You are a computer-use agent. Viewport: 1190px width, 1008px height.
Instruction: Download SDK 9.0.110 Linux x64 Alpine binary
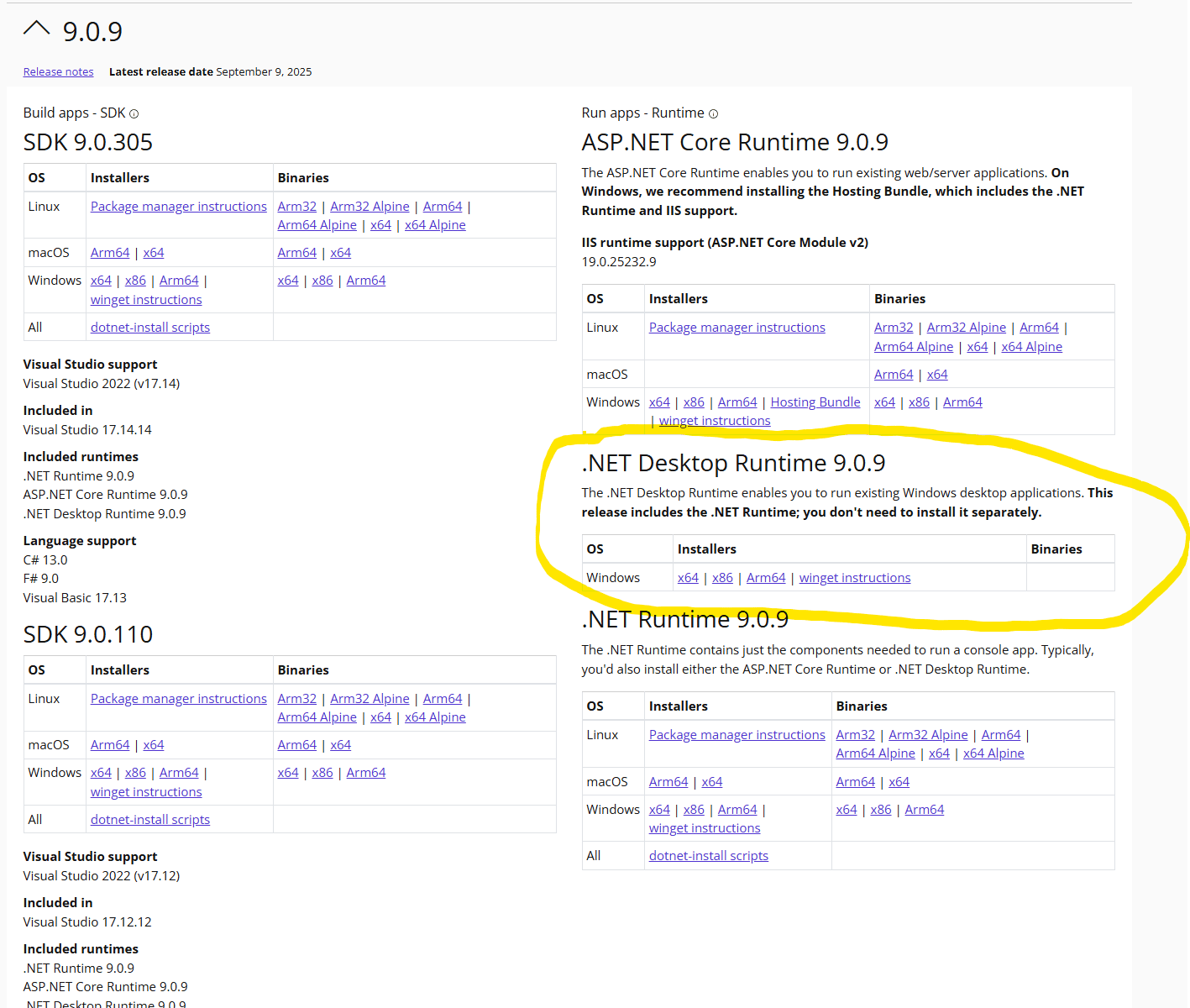click(435, 717)
